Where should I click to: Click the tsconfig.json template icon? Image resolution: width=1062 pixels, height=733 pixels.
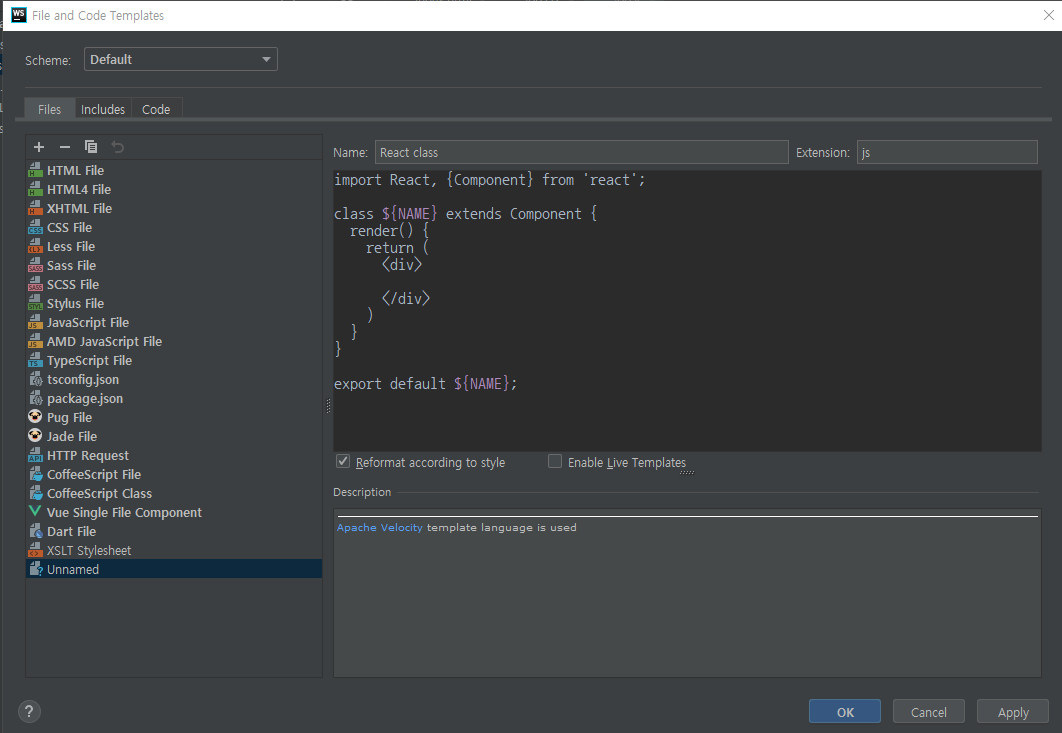pyautogui.click(x=35, y=379)
